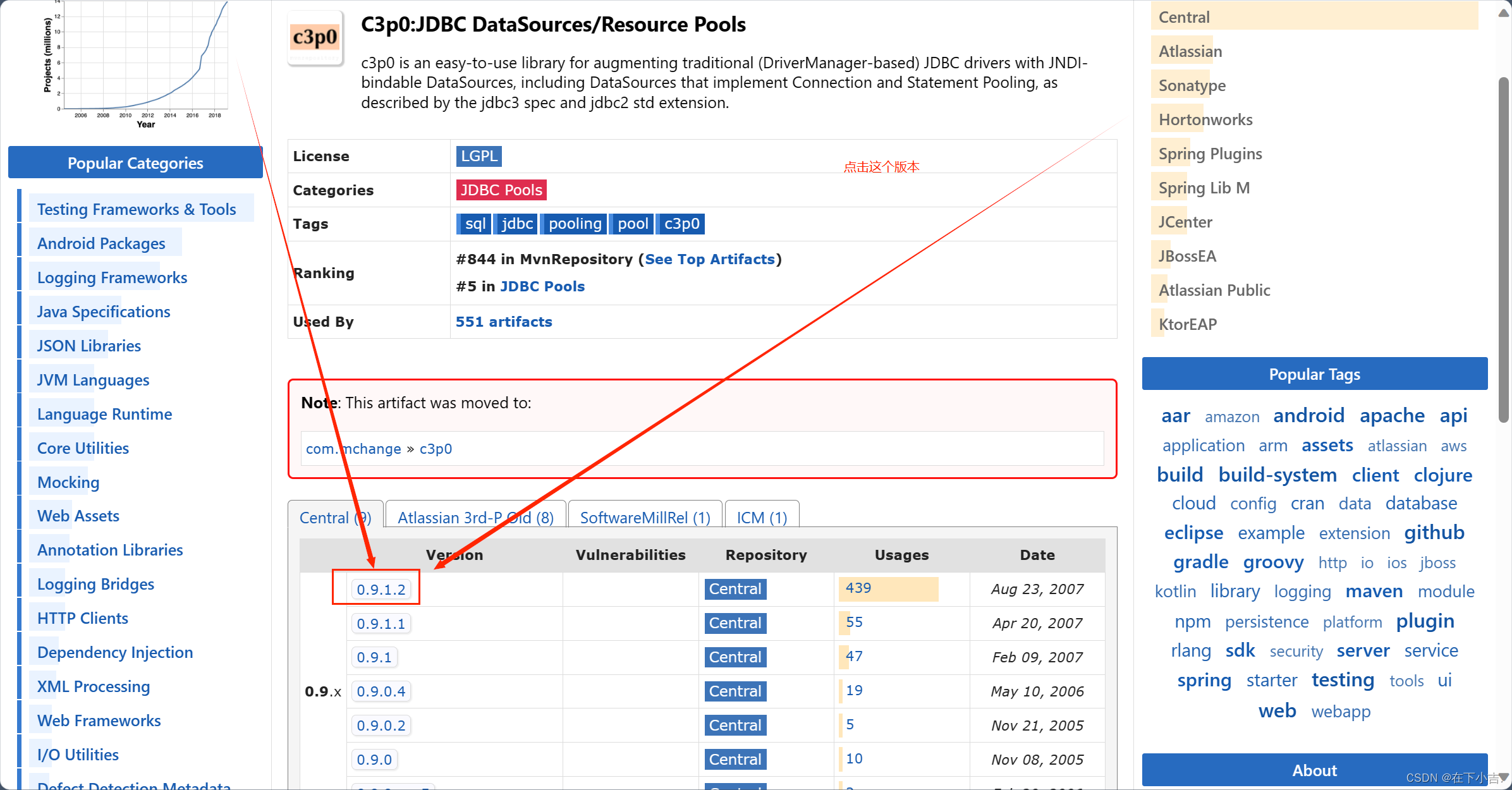
Task: Open version 0.9.1
Action: click(x=374, y=657)
